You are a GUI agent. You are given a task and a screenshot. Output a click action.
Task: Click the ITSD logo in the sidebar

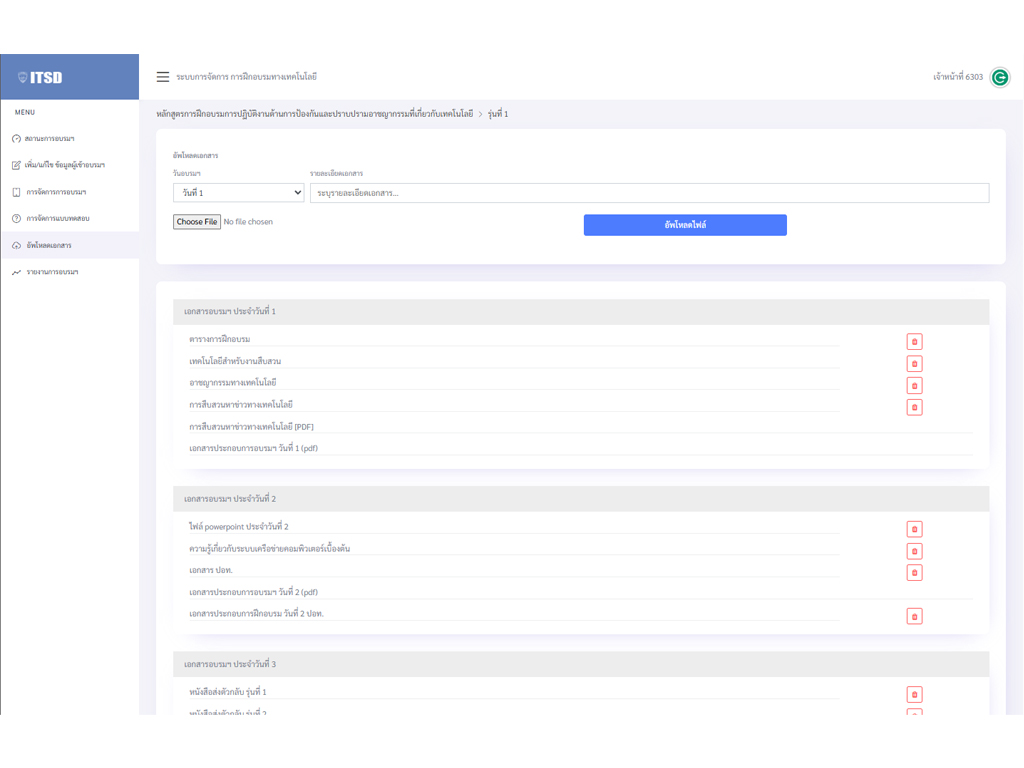41,78
